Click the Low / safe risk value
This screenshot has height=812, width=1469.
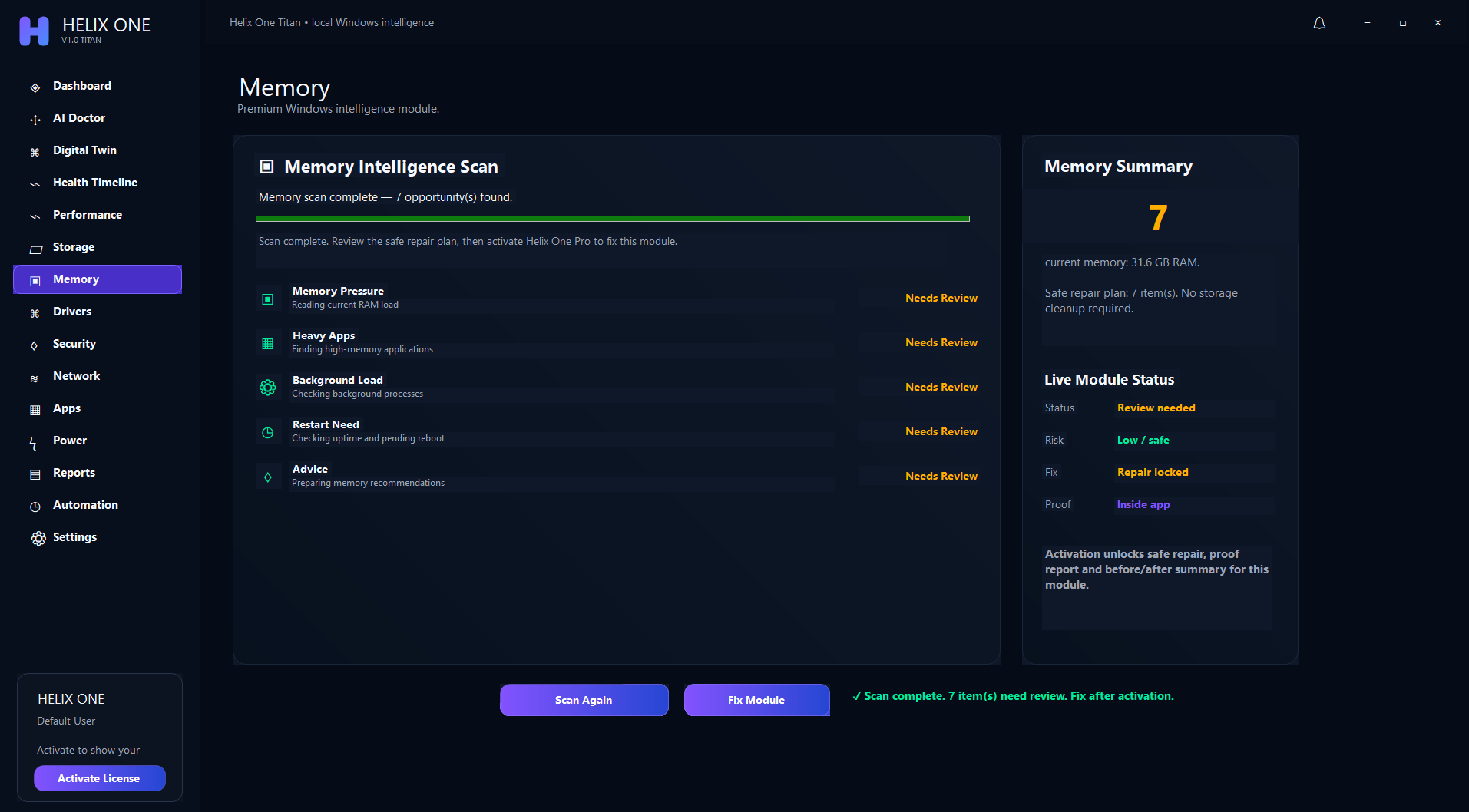click(x=1143, y=440)
